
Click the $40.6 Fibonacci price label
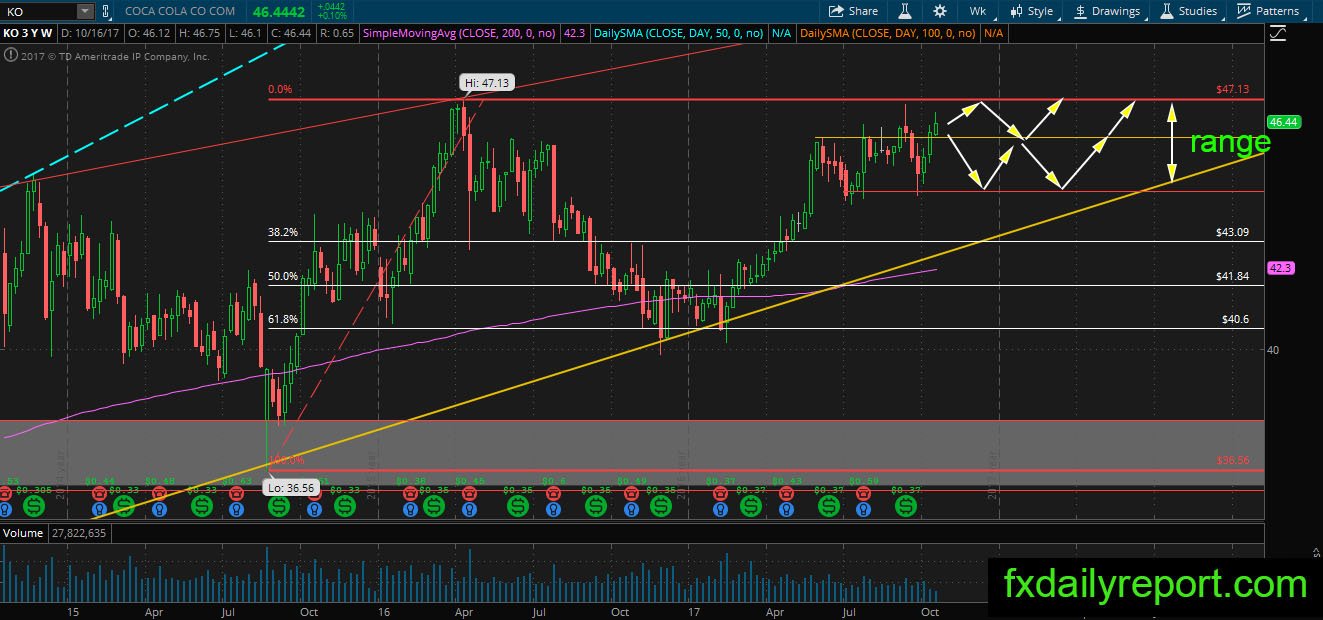1236,319
